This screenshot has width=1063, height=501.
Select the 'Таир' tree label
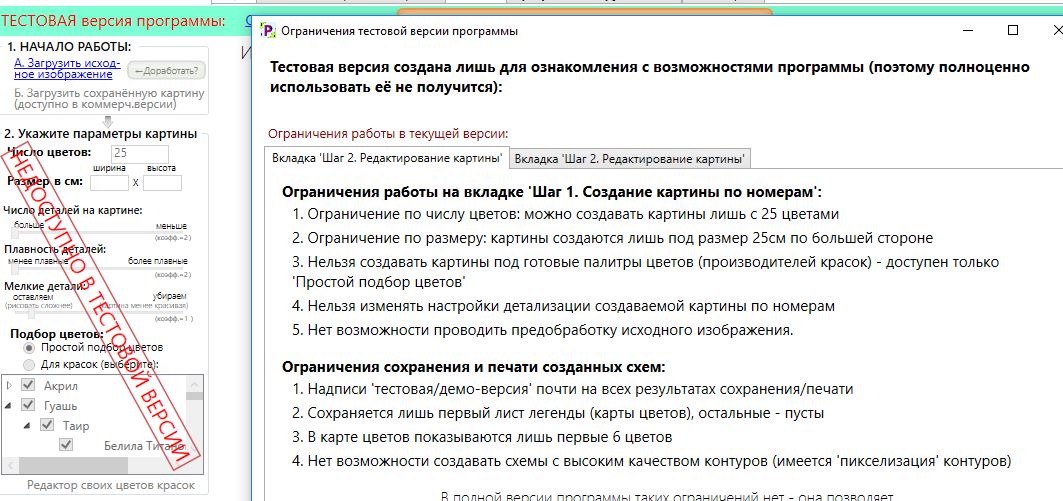(76, 426)
